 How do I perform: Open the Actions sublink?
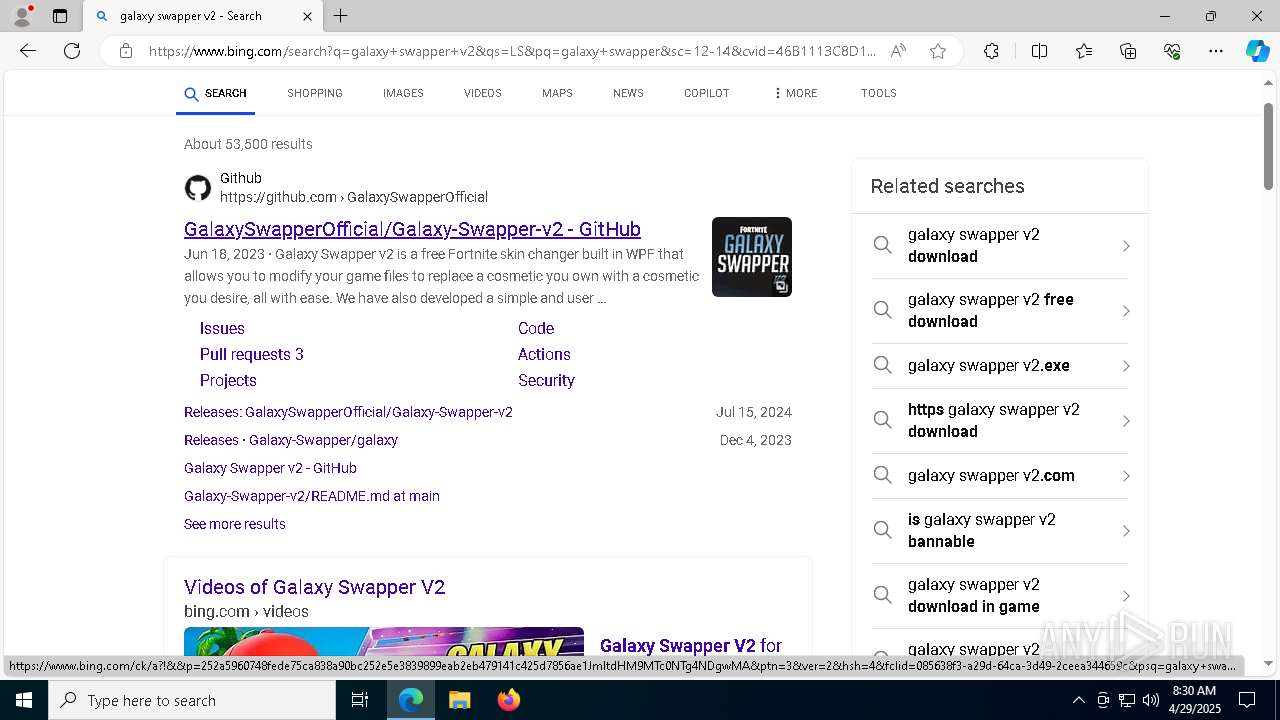tap(544, 354)
